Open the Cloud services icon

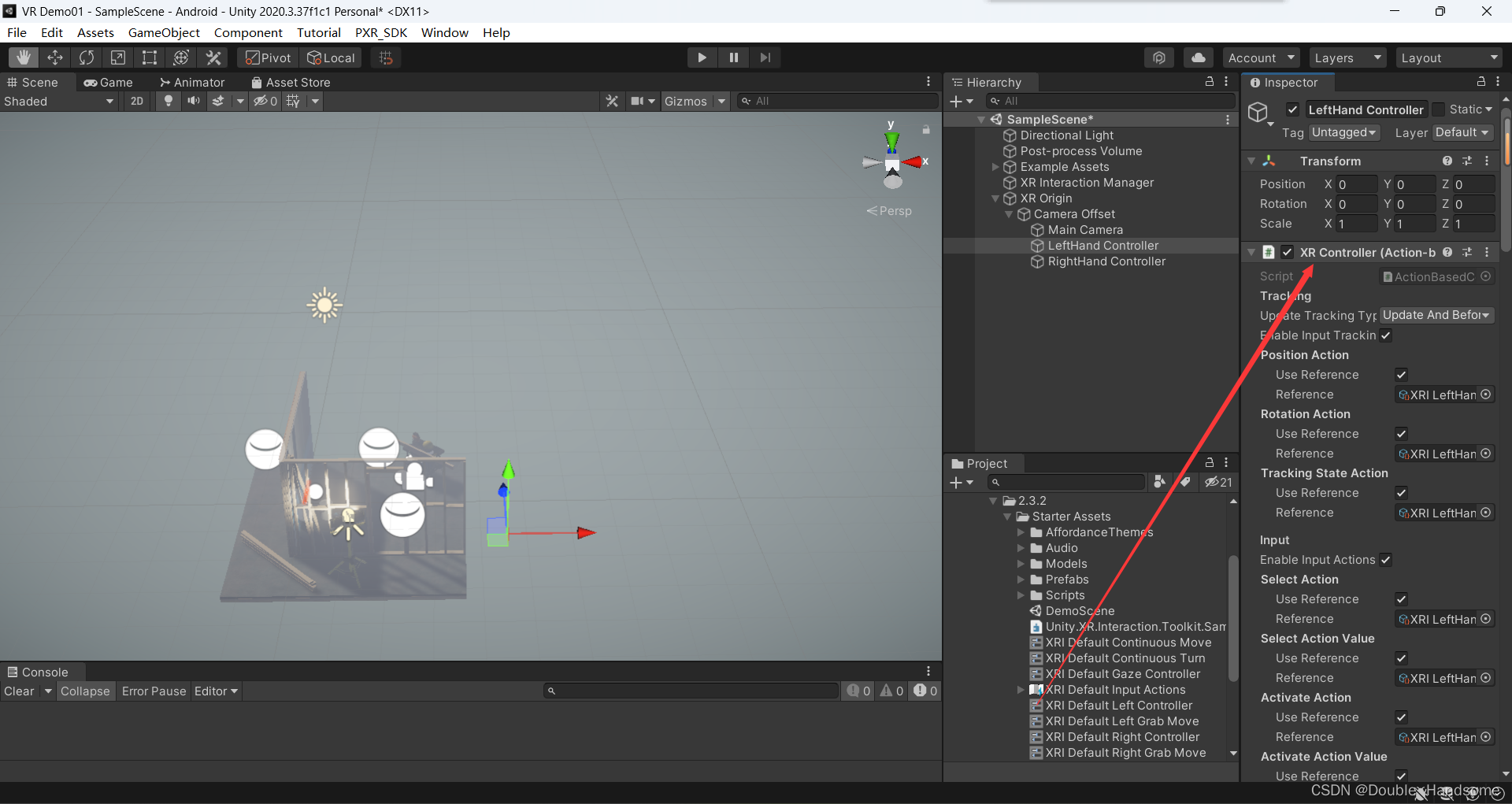coord(1198,57)
